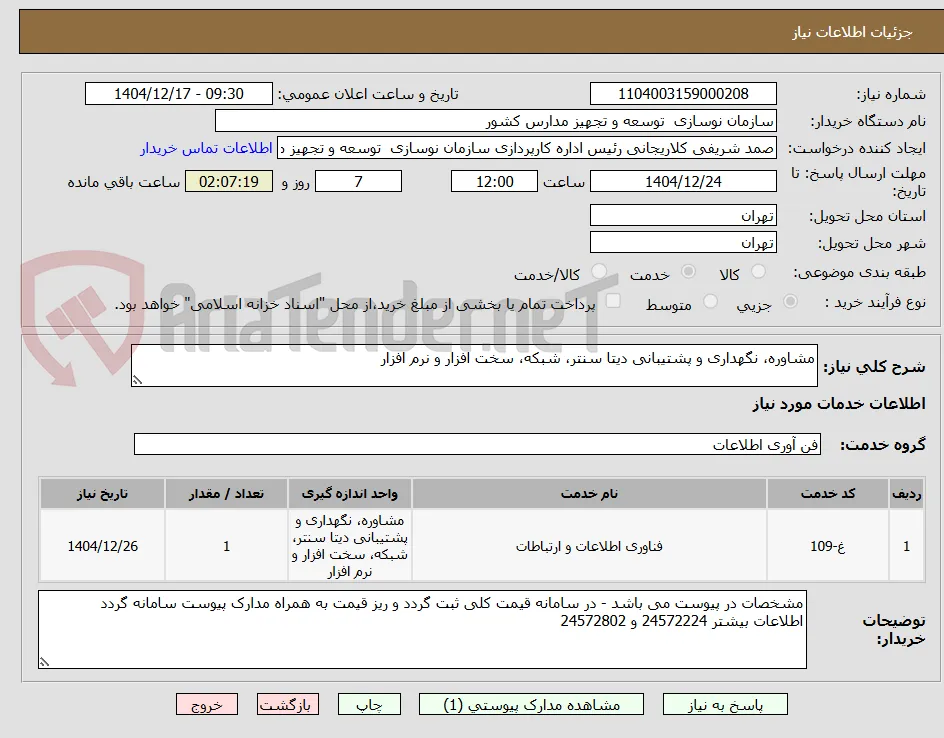Click the چاپ print button

click(x=369, y=704)
